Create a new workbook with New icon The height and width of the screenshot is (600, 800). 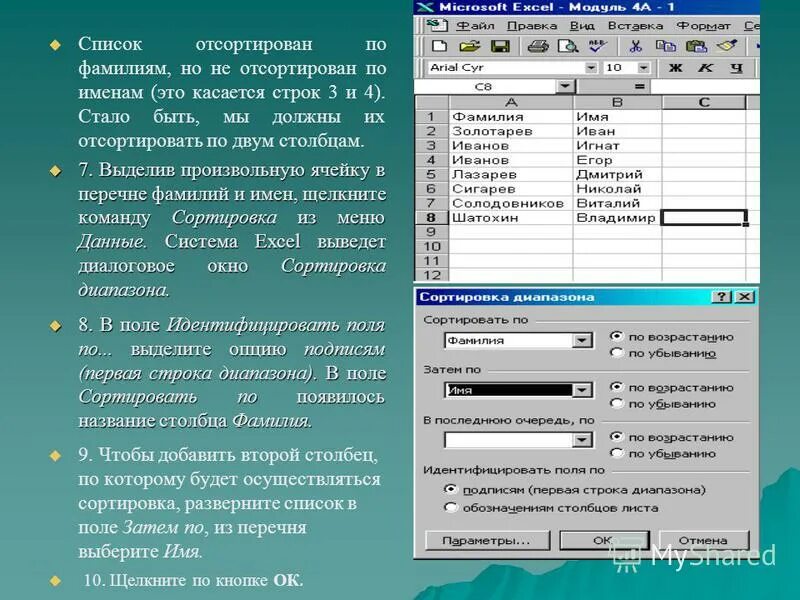(x=439, y=46)
